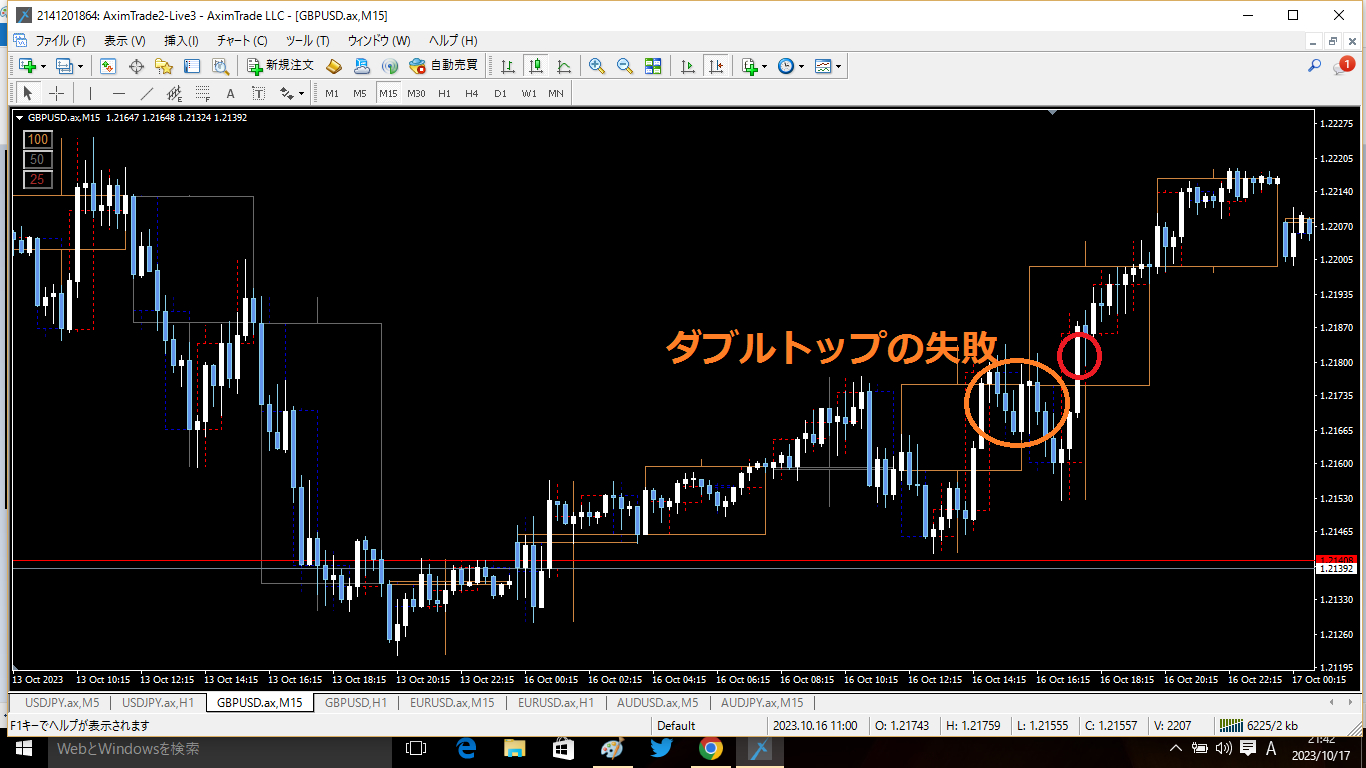The height and width of the screenshot is (768, 1366).
Task: Select the crosshair tool
Action: coord(56,93)
